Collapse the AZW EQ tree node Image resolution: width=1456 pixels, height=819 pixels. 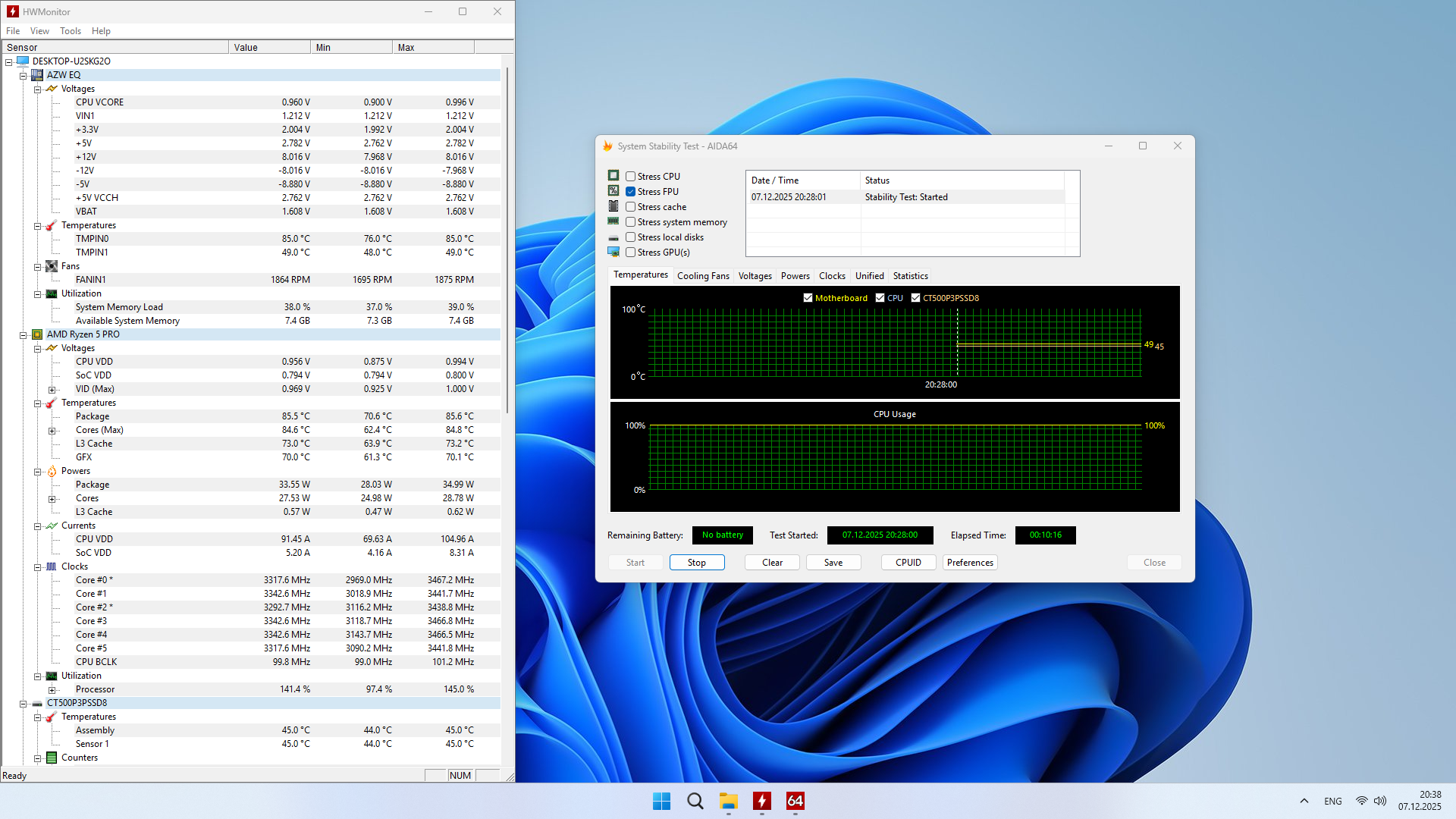click(24, 75)
